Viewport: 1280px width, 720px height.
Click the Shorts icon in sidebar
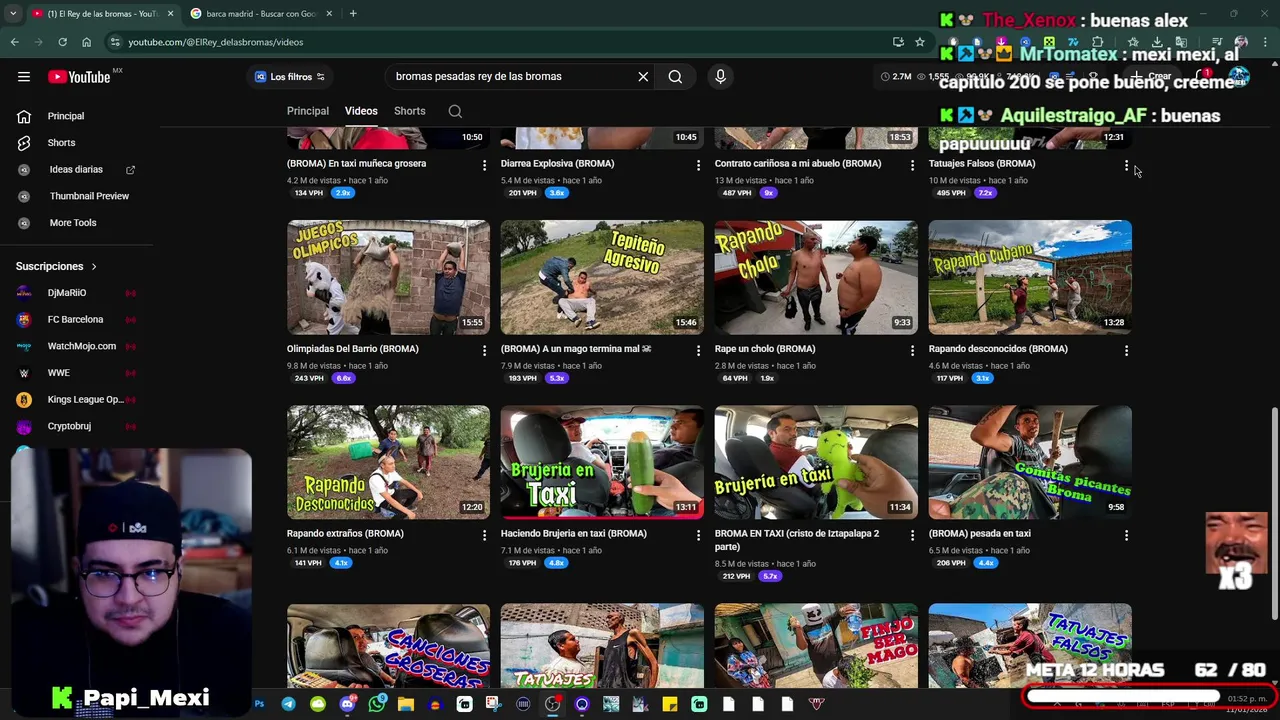(x=24, y=143)
